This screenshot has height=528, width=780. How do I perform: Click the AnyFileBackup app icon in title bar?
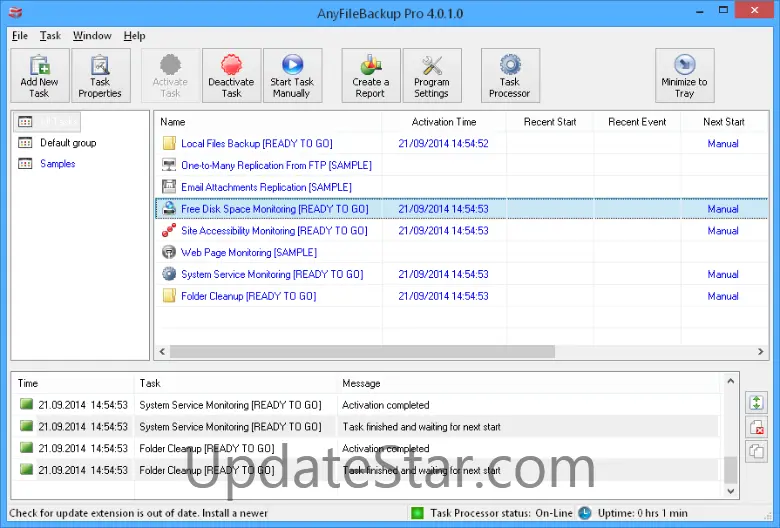pos(15,12)
